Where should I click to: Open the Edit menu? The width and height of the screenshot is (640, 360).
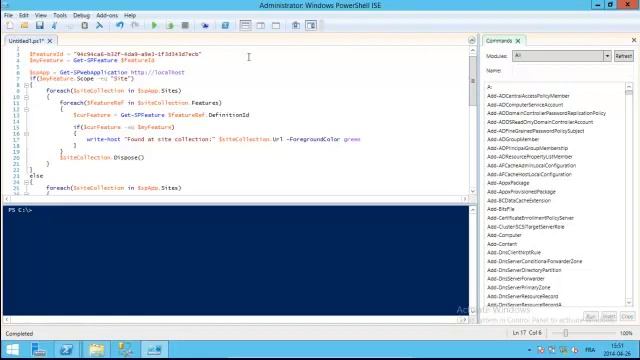24,15
